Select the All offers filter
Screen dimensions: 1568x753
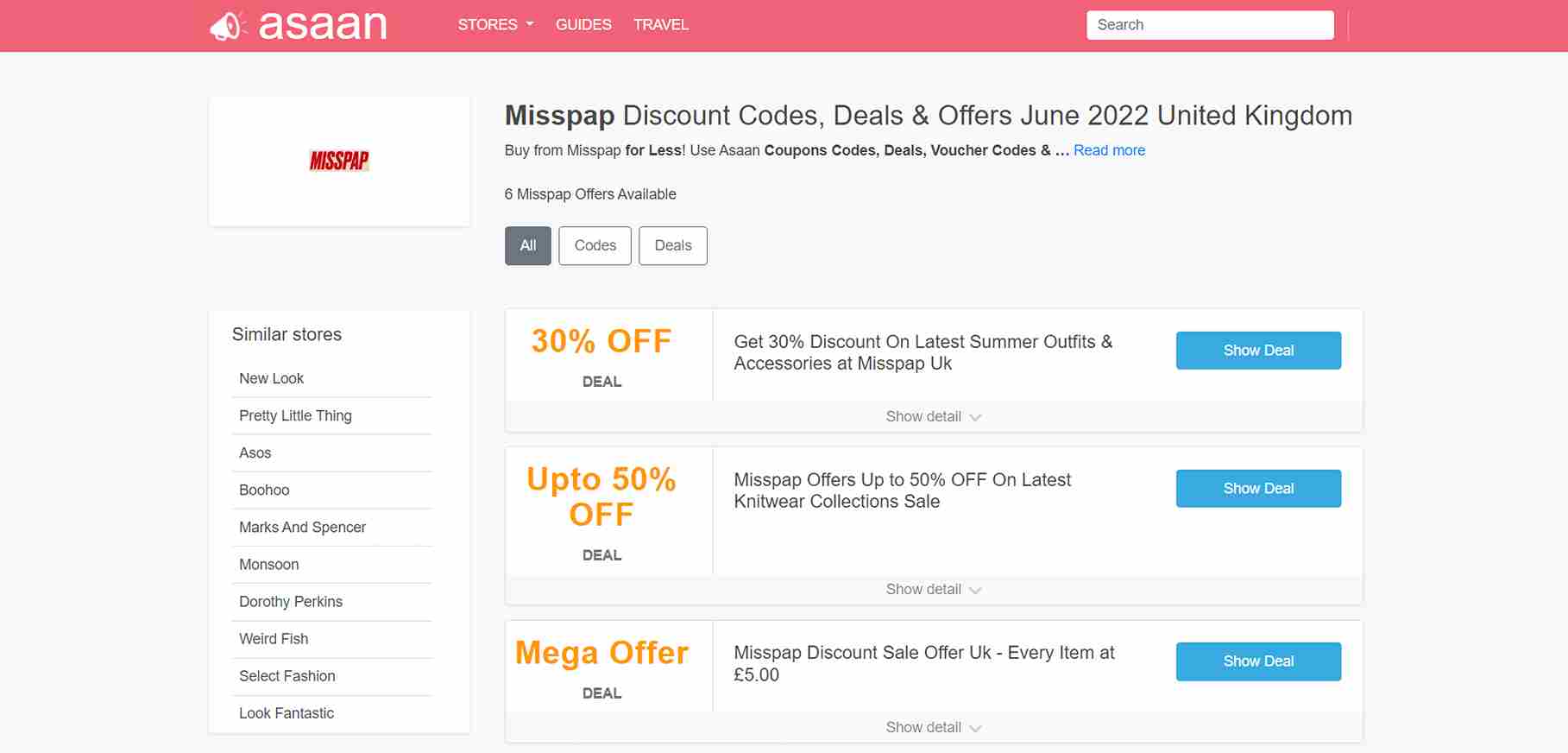click(x=528, y=246)
